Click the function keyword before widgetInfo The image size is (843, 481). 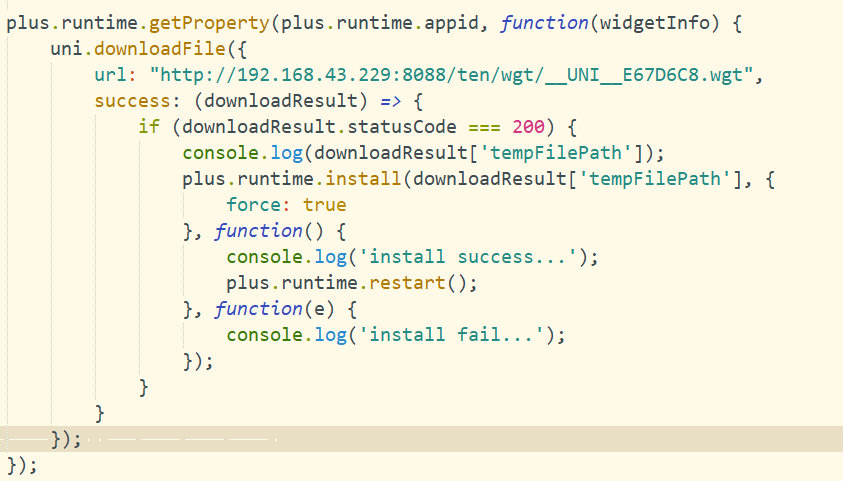[544, 23]
